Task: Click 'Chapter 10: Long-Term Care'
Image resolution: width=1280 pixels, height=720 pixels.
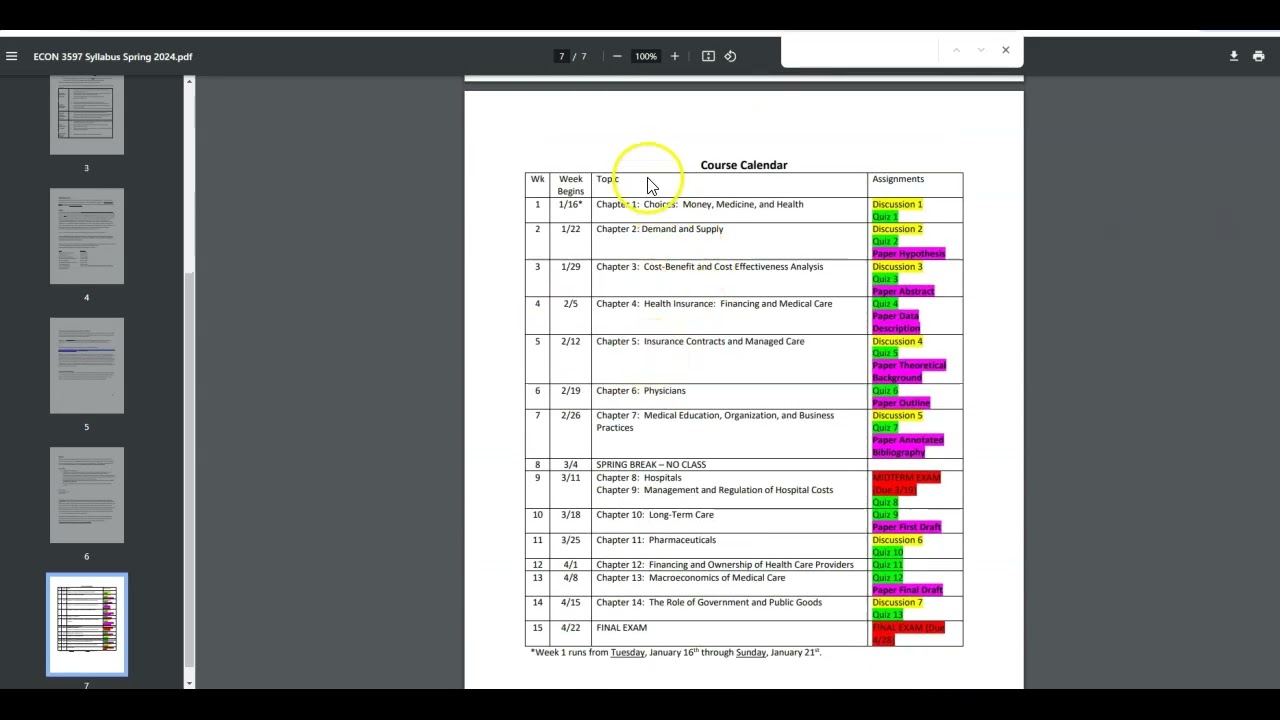Action: point(655,515)
